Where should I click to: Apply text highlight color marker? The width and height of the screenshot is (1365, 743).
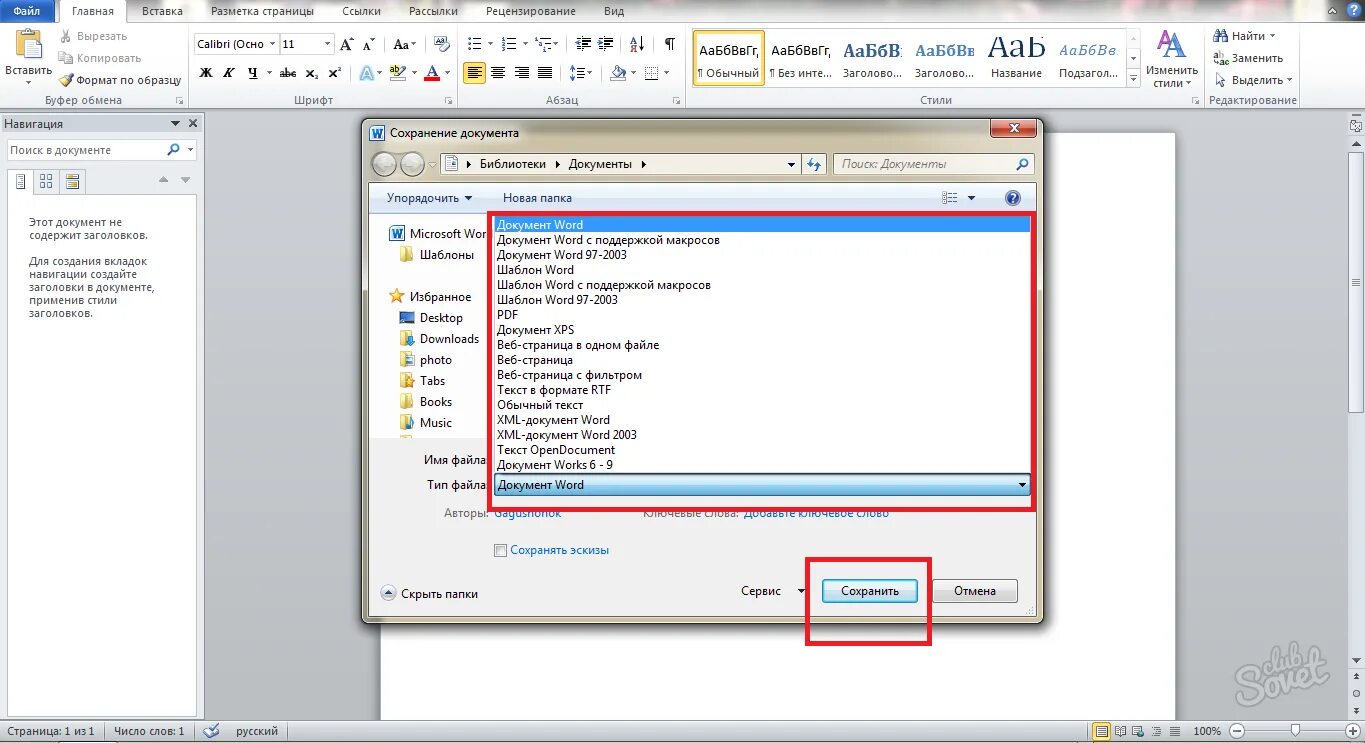pyautogui.click(x=397, y=73)
